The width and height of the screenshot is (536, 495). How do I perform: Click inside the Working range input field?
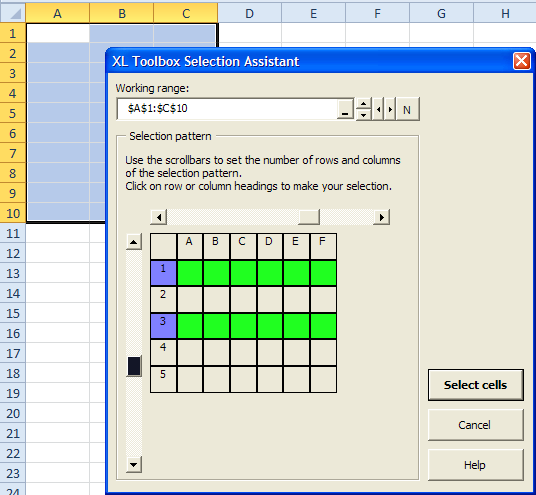coord(227,109)
